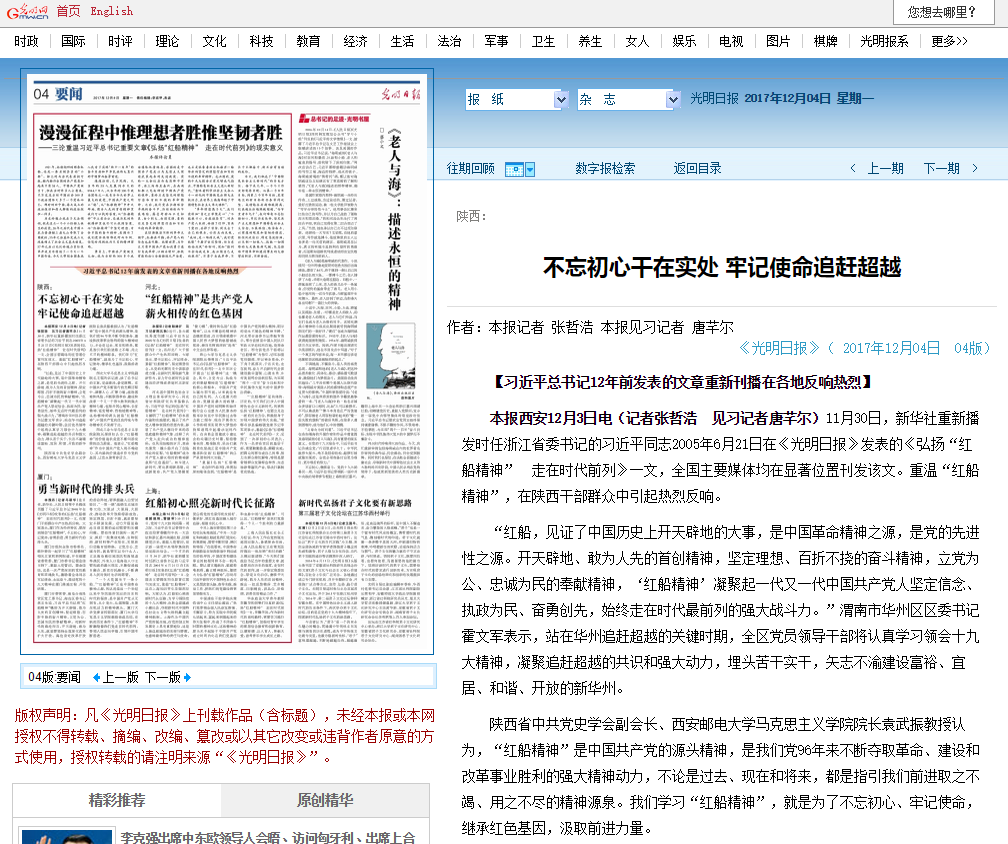
Task: Open the 图片 section
Action: (778, 41)
